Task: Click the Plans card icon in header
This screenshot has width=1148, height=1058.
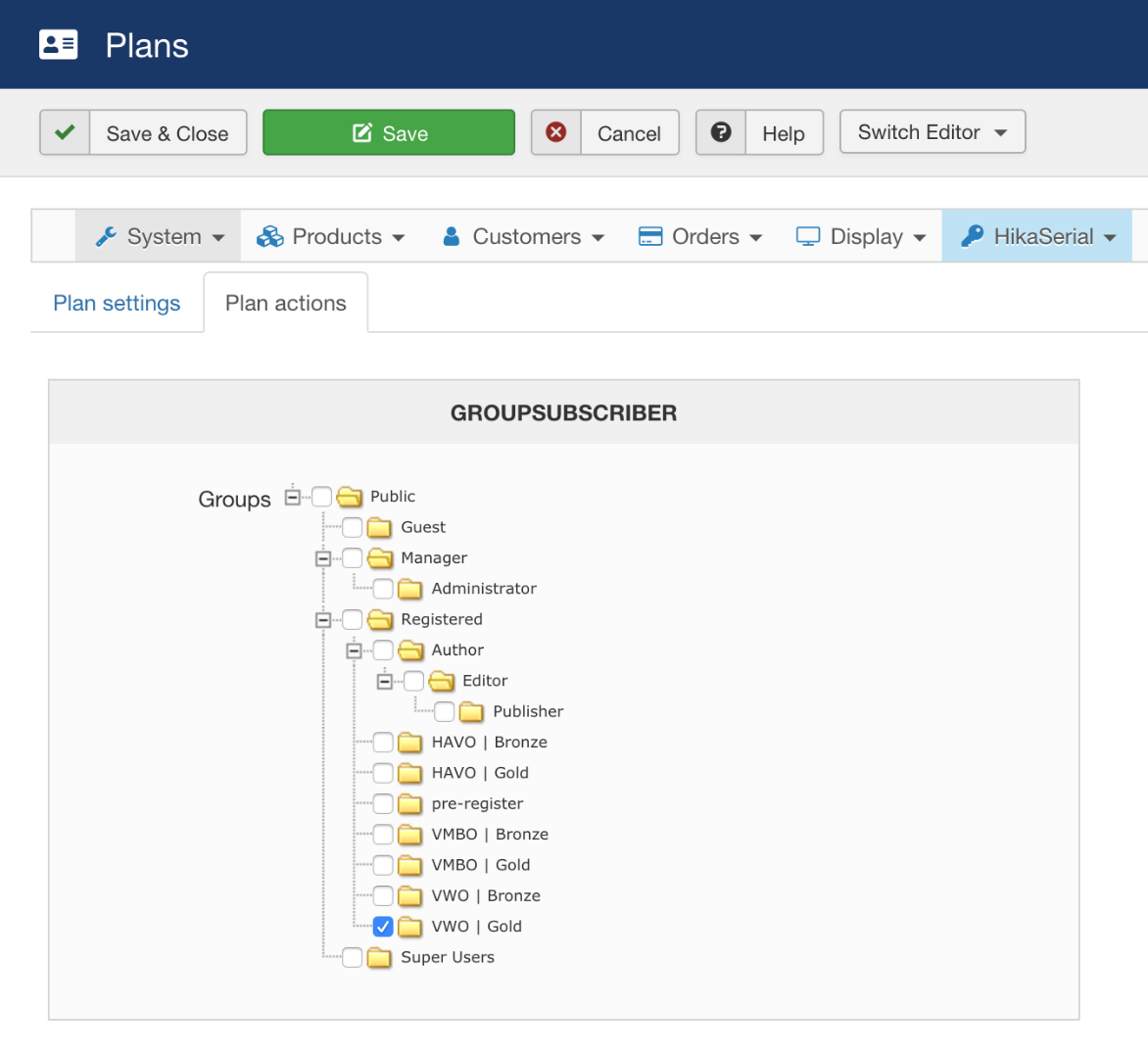Action: (x=58, y=45)
